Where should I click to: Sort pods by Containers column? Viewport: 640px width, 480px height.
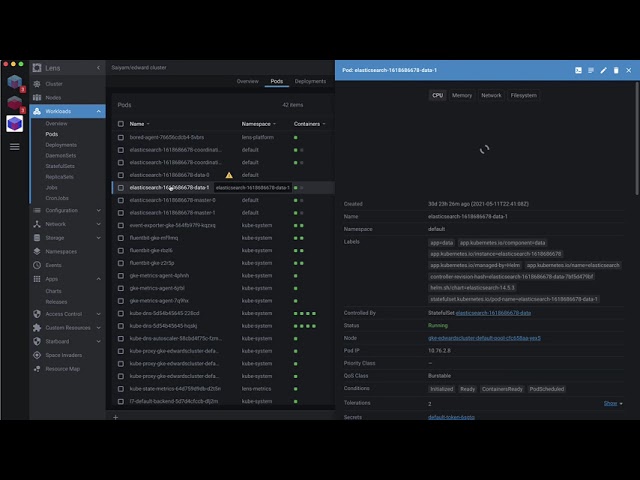tap(309, 124)
